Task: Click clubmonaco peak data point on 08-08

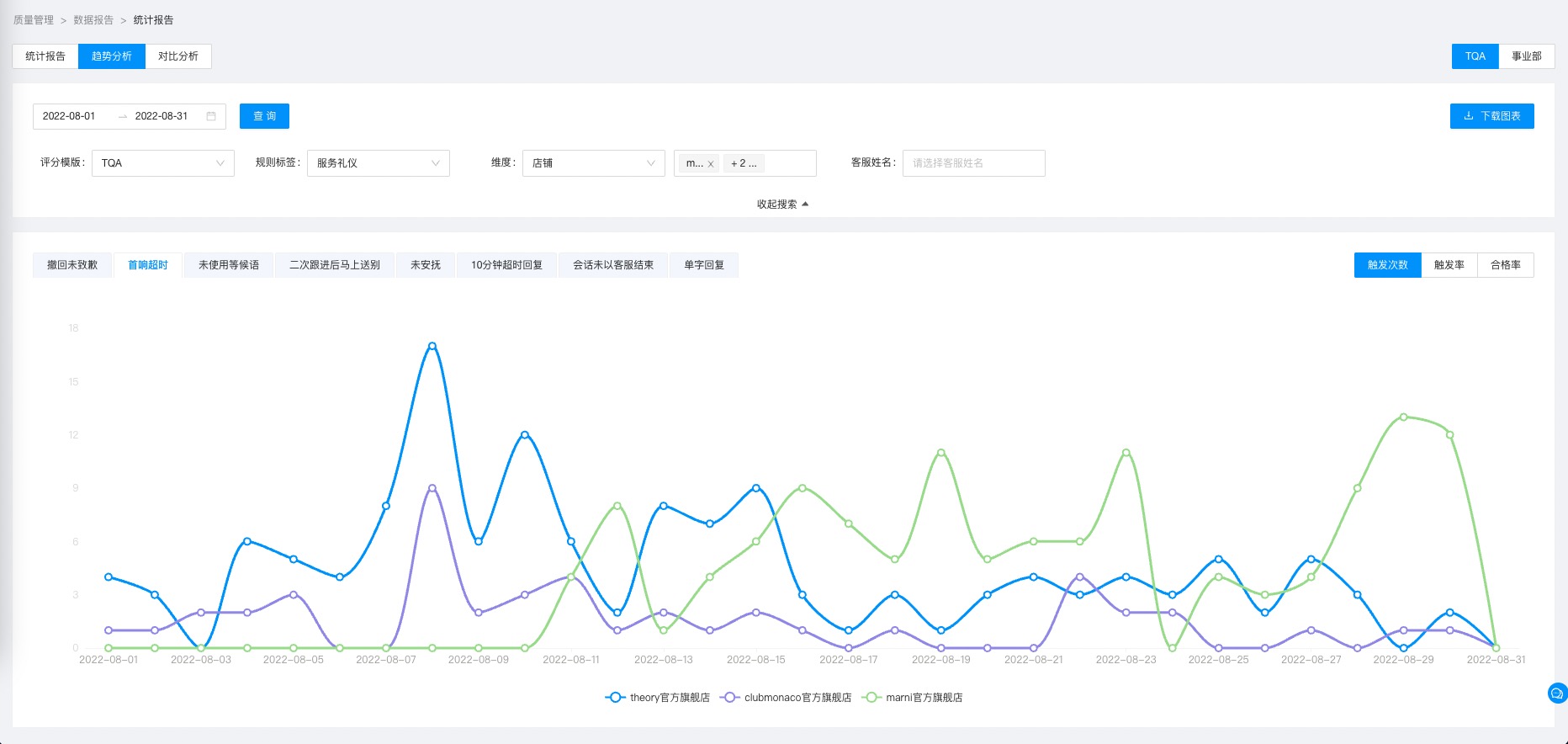Action: point(432,488)
